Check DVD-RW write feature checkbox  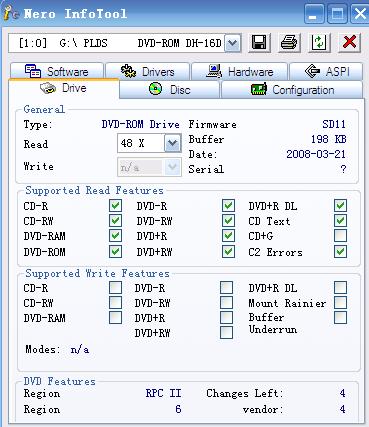point(226,303)
